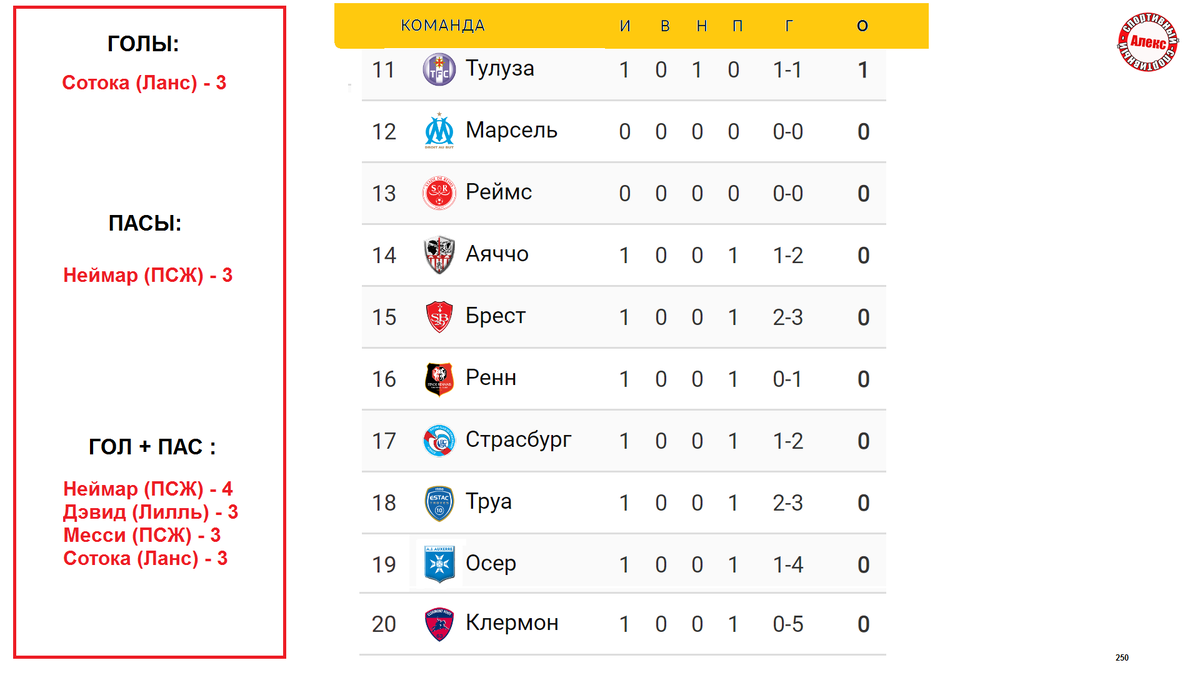The height and width of the screenshot is (675, 1200).
Task: Click Сотока (Ланс) - 3 under ГОЛЫ
Action: (144, 83)
